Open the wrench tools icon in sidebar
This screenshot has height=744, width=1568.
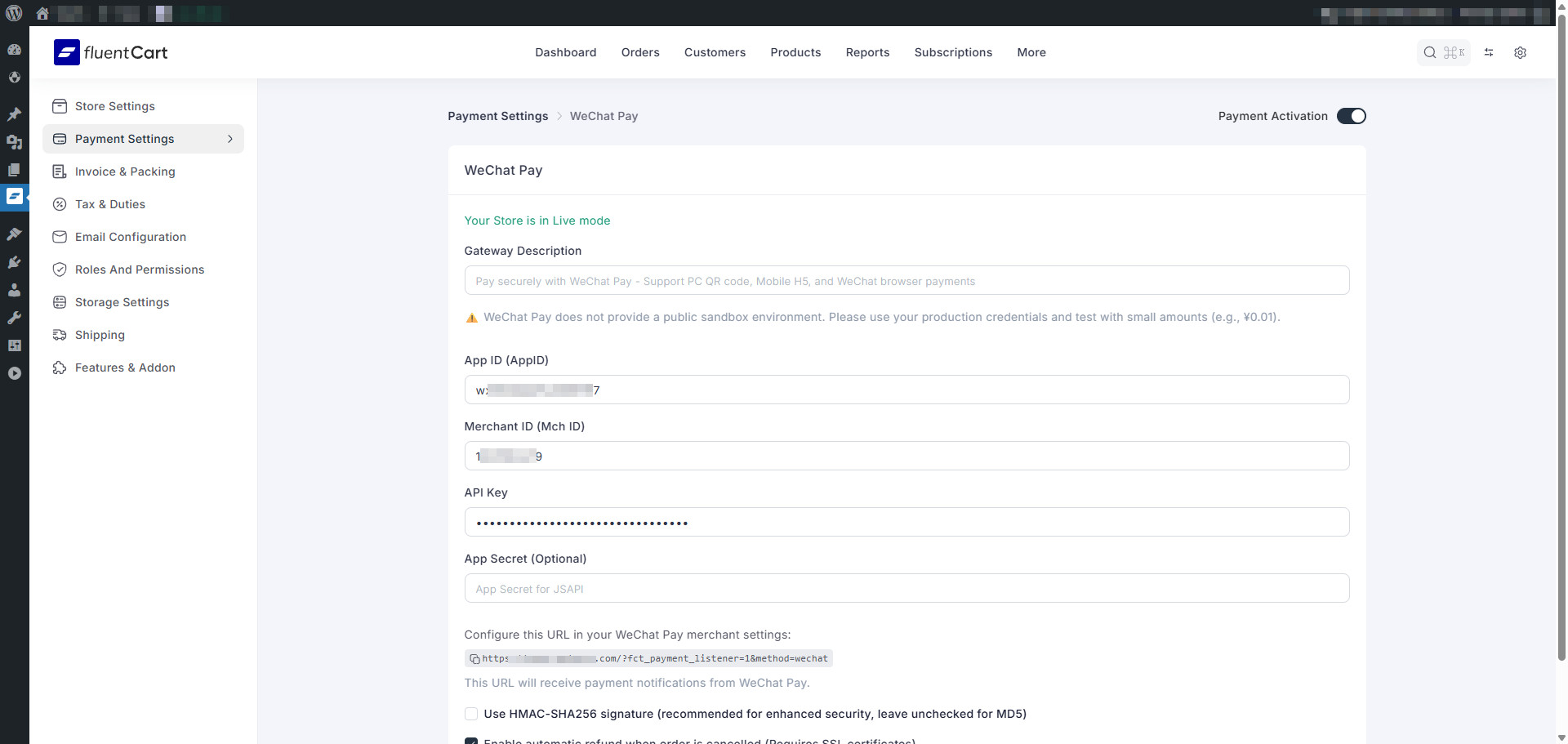(15, 318)
